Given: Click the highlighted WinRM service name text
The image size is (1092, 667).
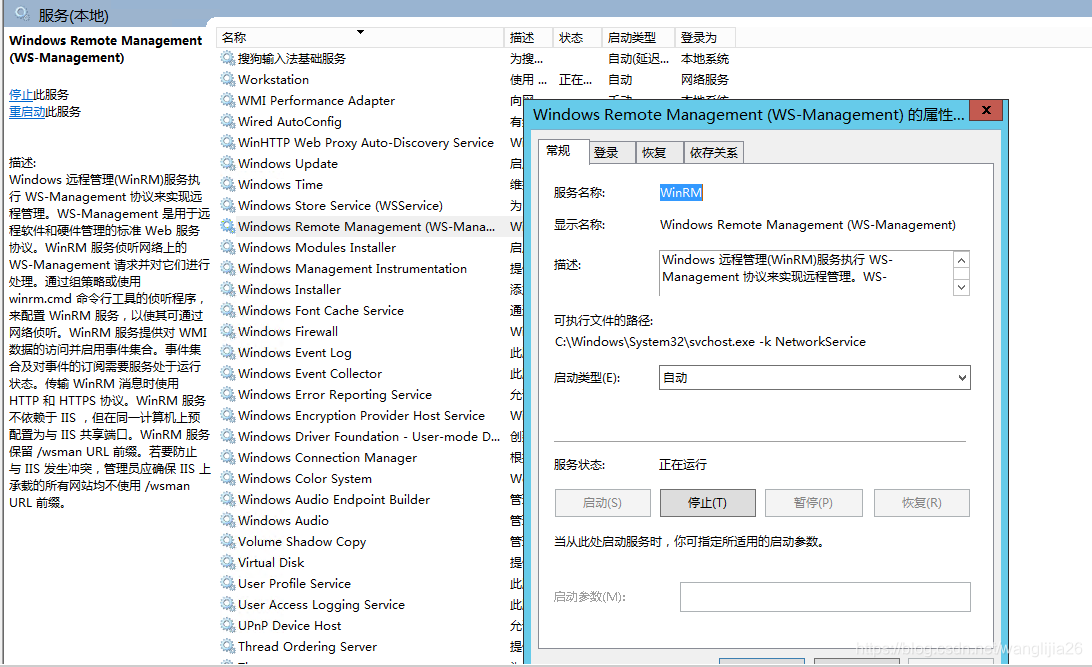Looking at the screenshot, I should tap(681, 193).
